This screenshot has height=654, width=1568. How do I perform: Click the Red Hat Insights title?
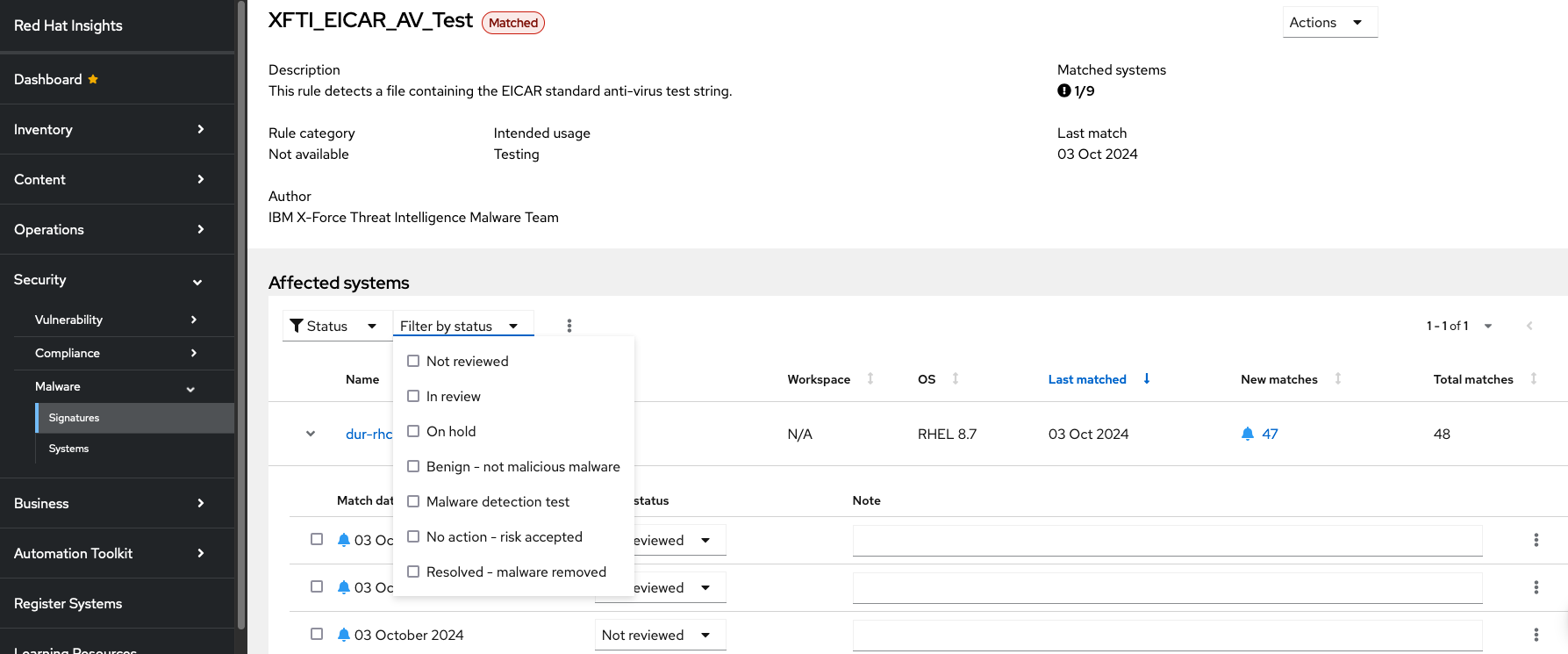point(68,25)
